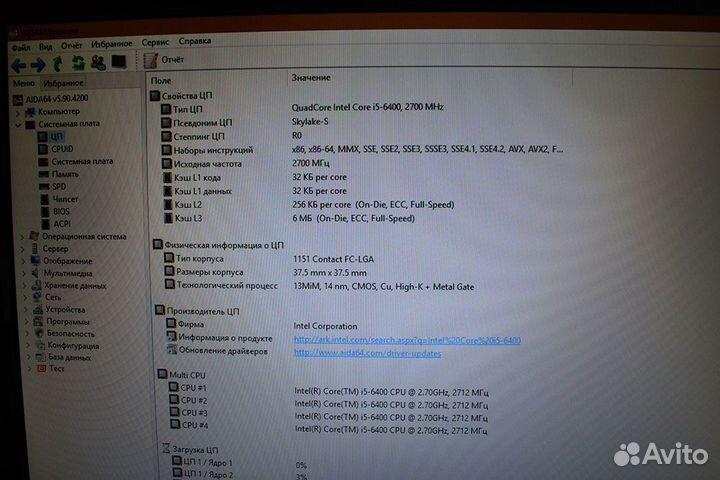Select the ЦП 1 / Ядро 1 row
Image resolution: width=720 pixels, height=480 pixels.
click(x=240, y=463)
